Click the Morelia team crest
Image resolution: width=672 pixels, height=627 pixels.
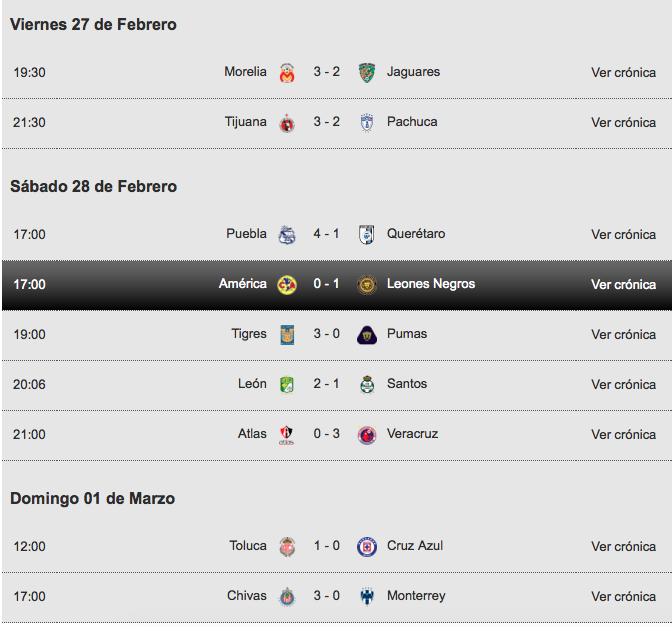click(x=287, y=72)
